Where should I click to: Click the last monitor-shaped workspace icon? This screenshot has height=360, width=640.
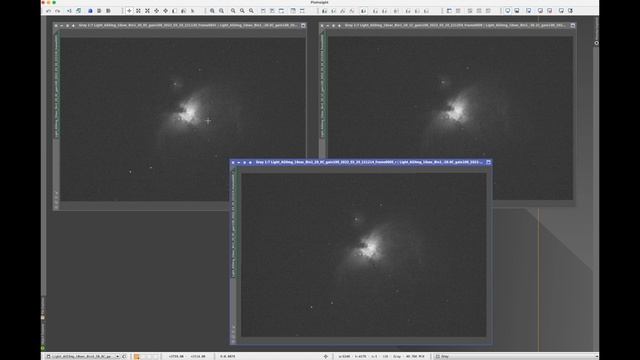click(x=571, y=11)
